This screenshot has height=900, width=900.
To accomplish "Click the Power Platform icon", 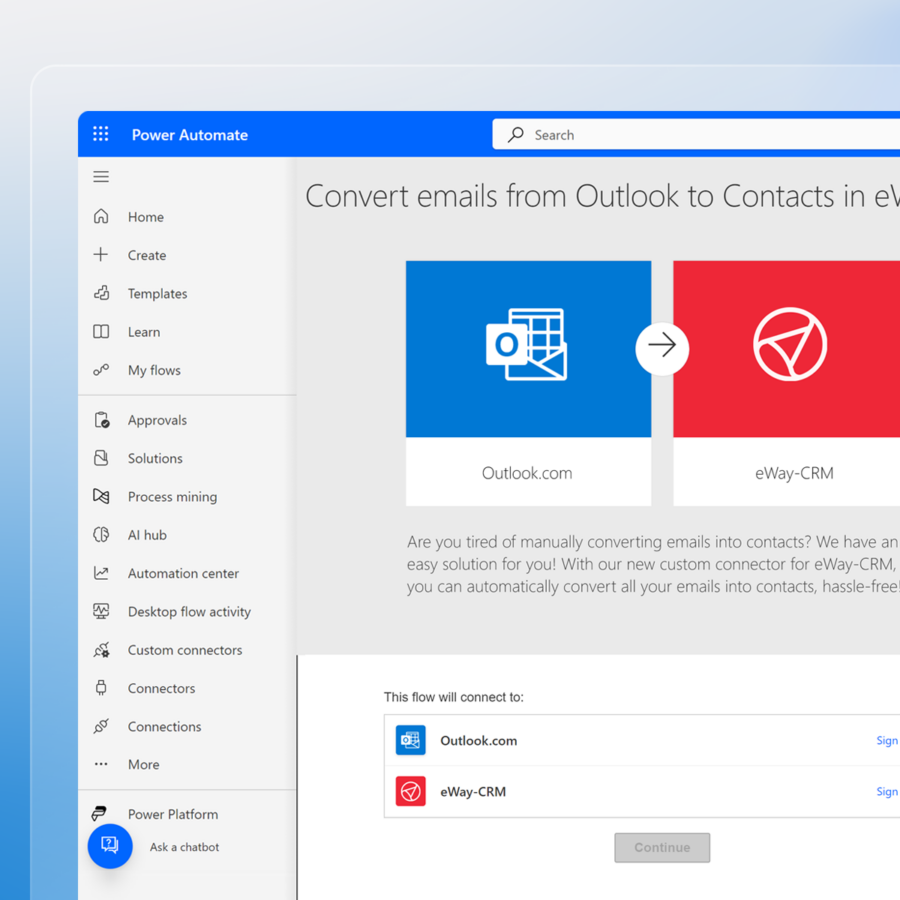I will [100, 813].
